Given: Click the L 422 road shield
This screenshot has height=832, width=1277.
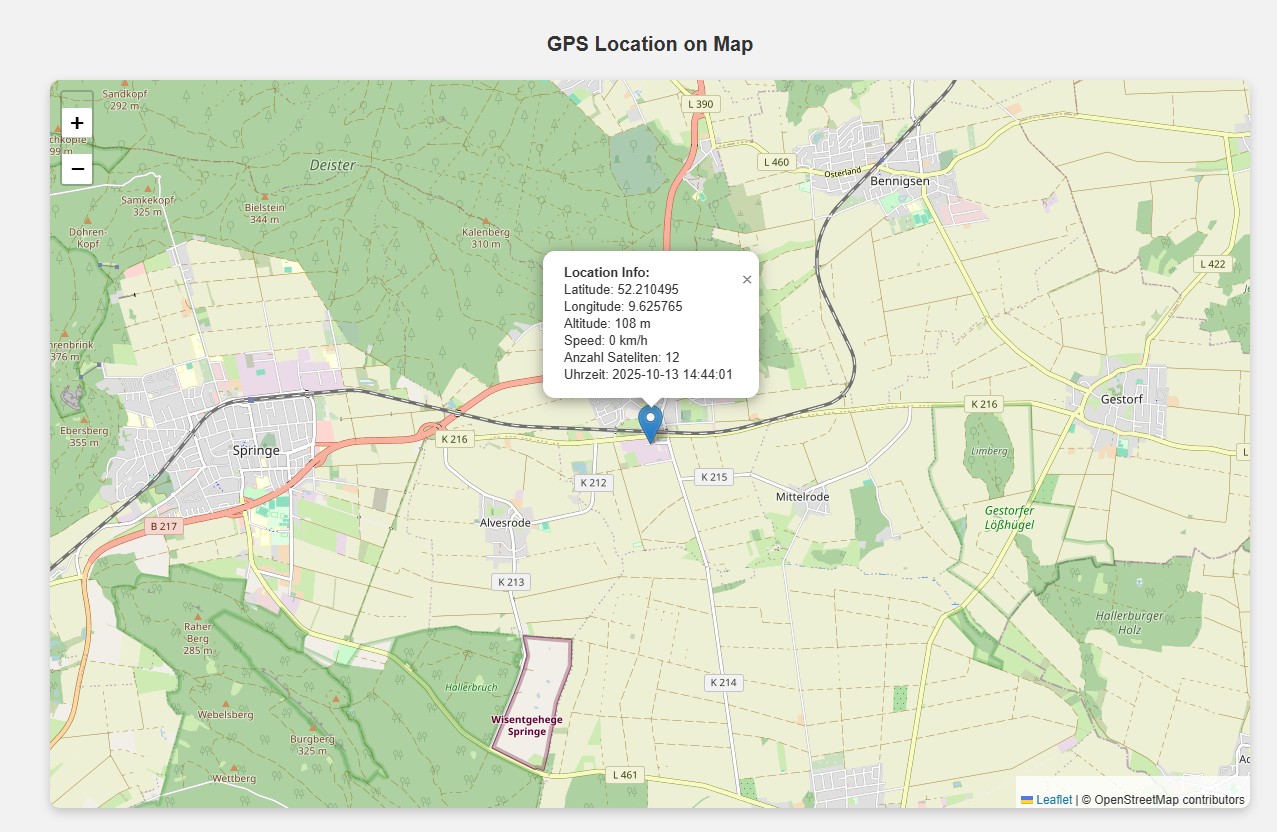Looking at the screenshot, I should tap(1211, 264).
